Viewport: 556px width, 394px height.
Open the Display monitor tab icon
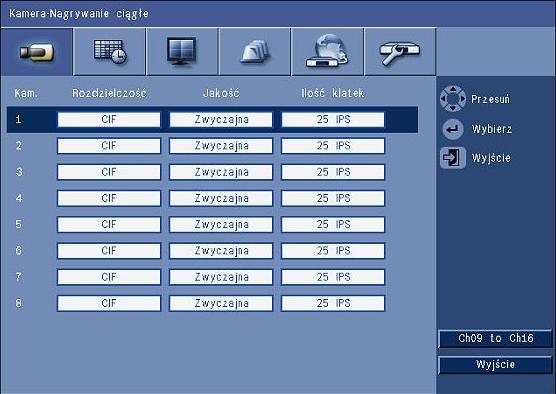pyautogui.click(x=182, y=52)
